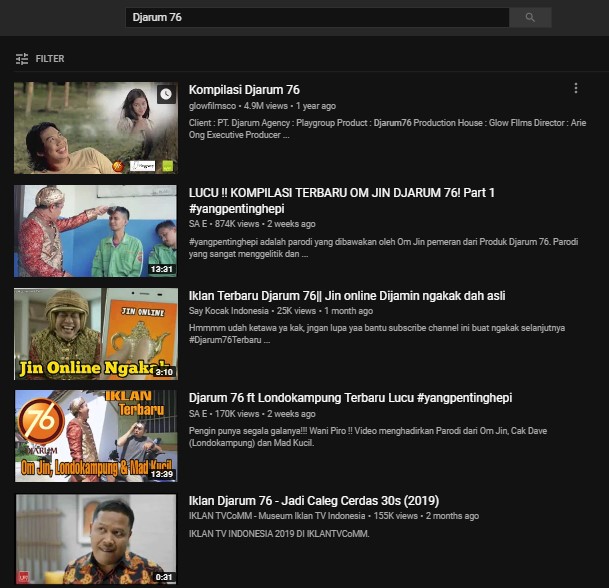Open the Om Jin kompilasi 13:31 thumbnail
Viewport: 609px width, 588px height.
pyautogui.click(x=96, y=231)
